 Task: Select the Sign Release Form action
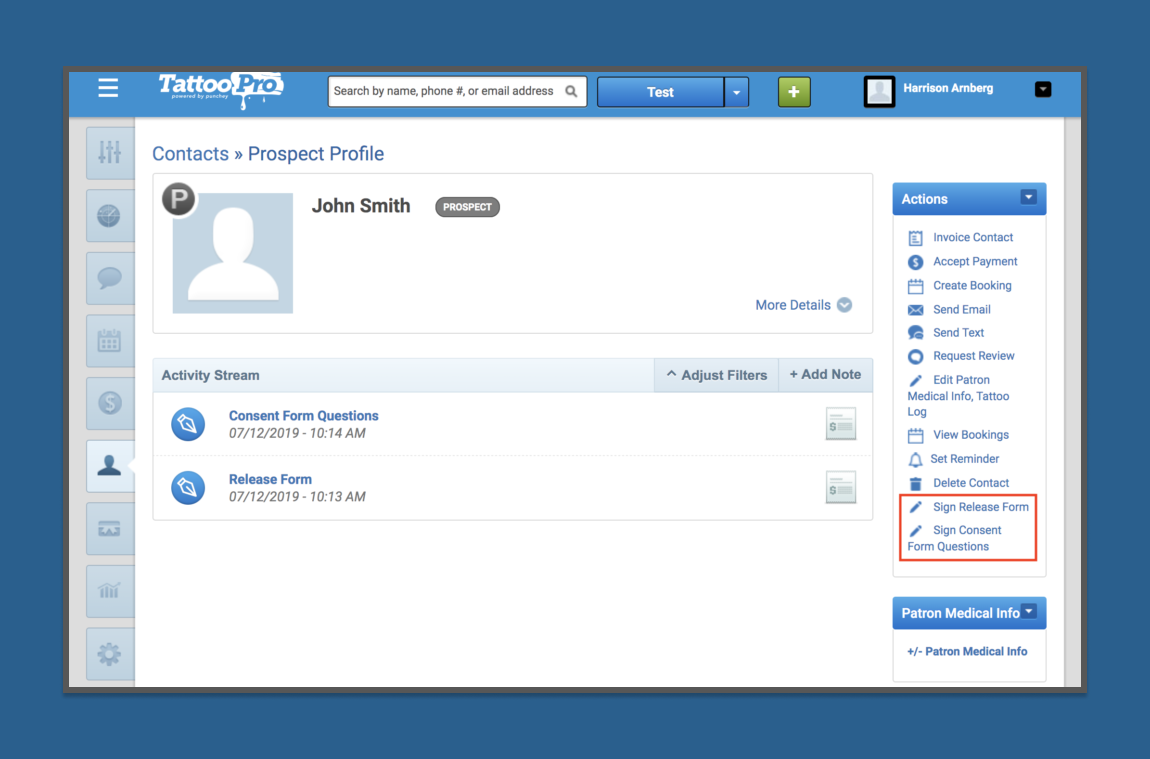point(980,507)
